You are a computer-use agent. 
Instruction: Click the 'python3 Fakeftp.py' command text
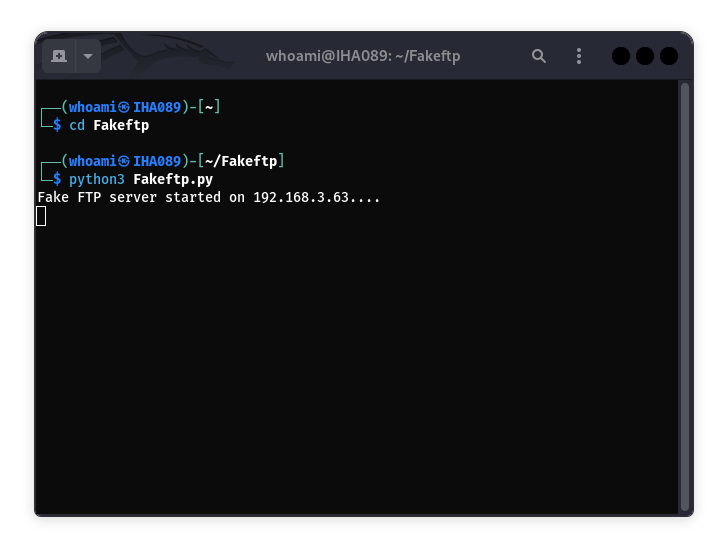141,179
